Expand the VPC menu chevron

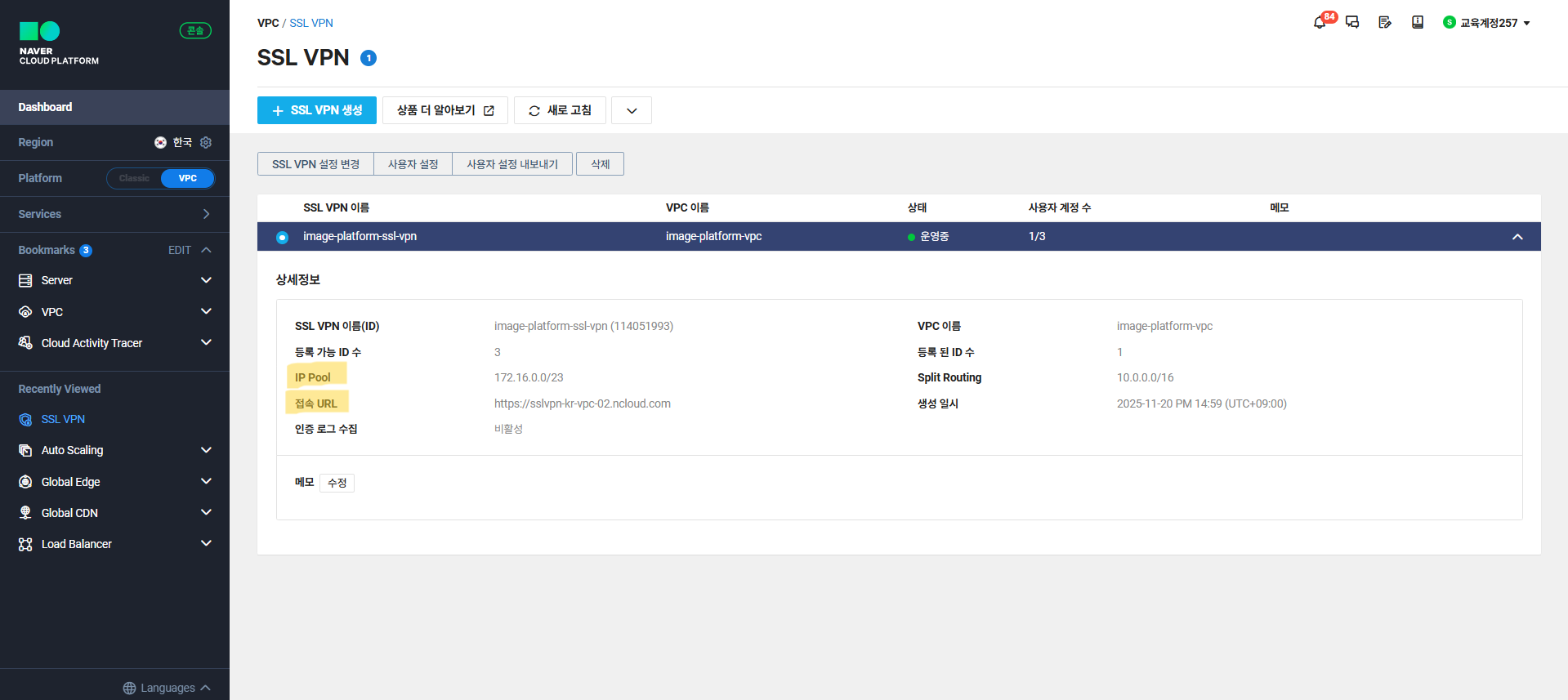pos(206,311)
